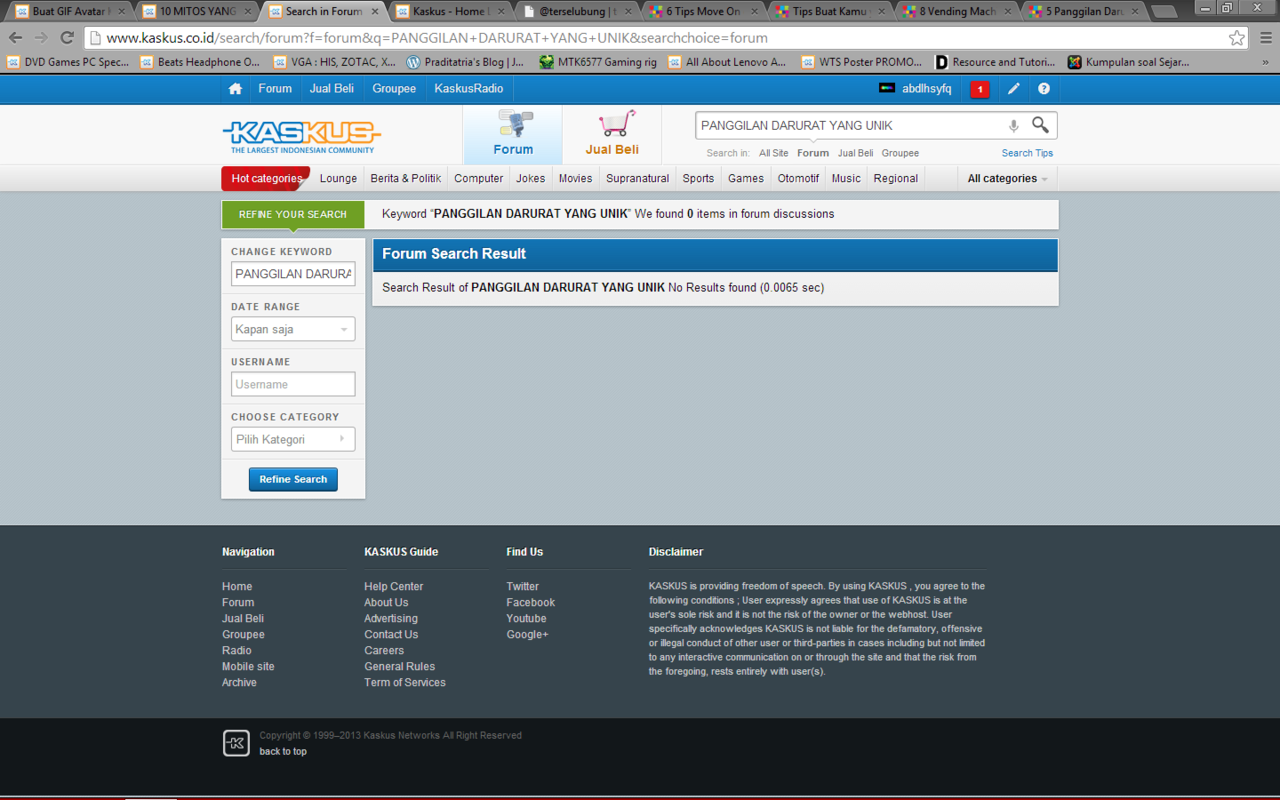Open the Supranatural category
The height and width of the screenshot is (800, 1280).
click(x=637, y=179)
